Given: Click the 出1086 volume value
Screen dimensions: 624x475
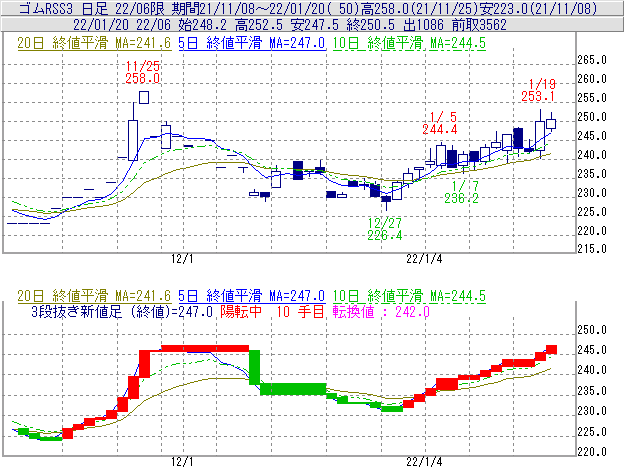Looking at the screenshot, I should coord(423,25).
